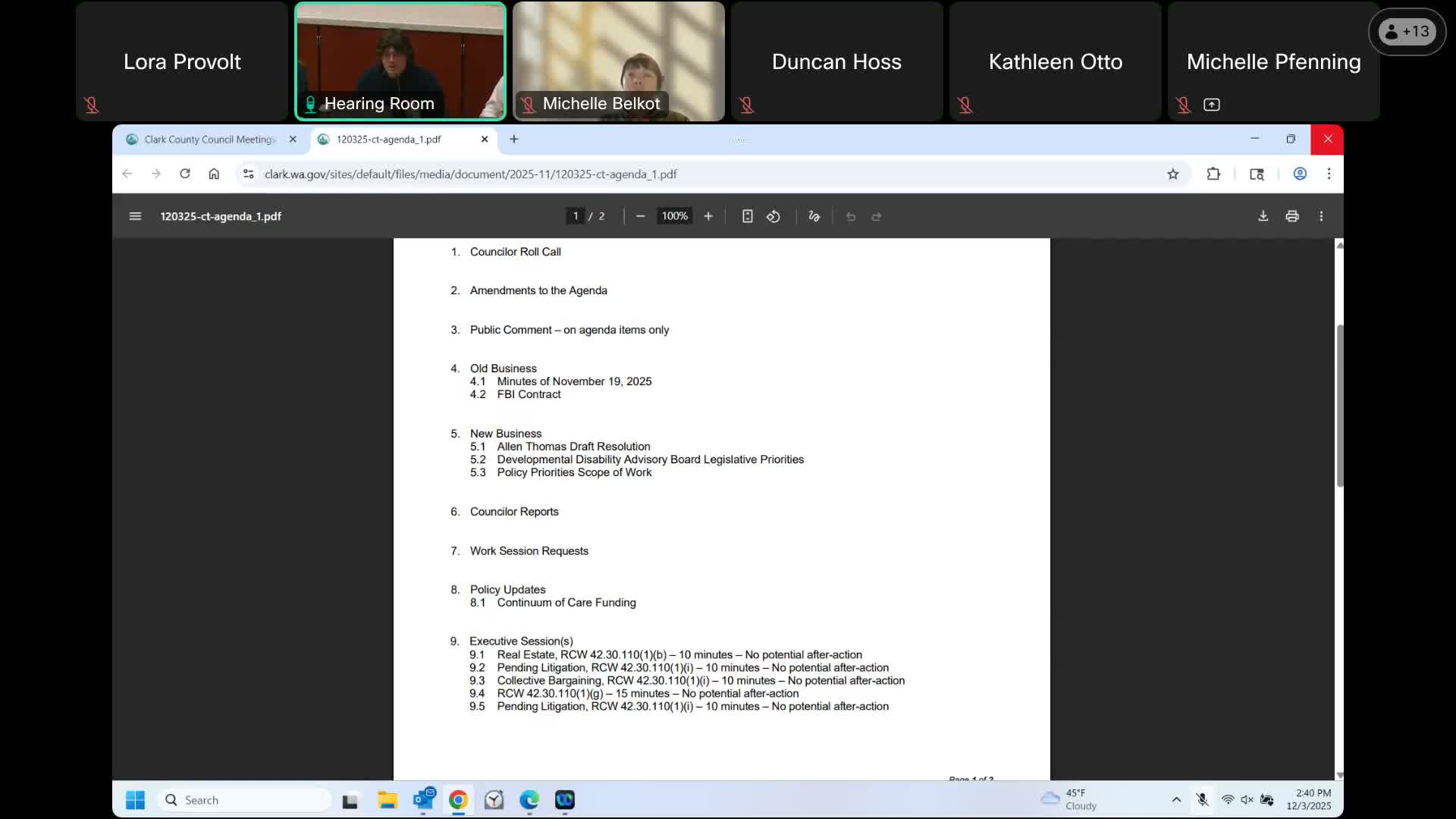The width and height of the screenshot is (1456, 819).
Task: Open PDF viewer more actions menu
Action: point(1321,216)
